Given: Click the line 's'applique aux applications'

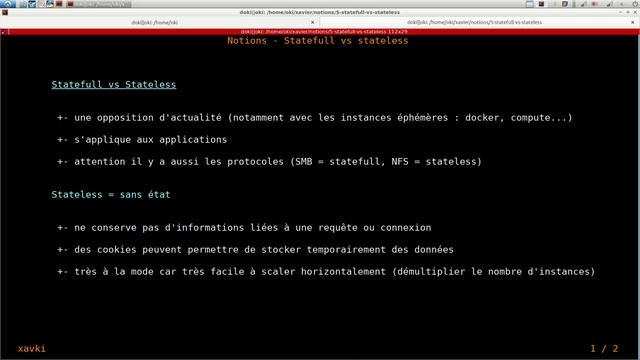Looking at the screenshot, I should [142, 140].
